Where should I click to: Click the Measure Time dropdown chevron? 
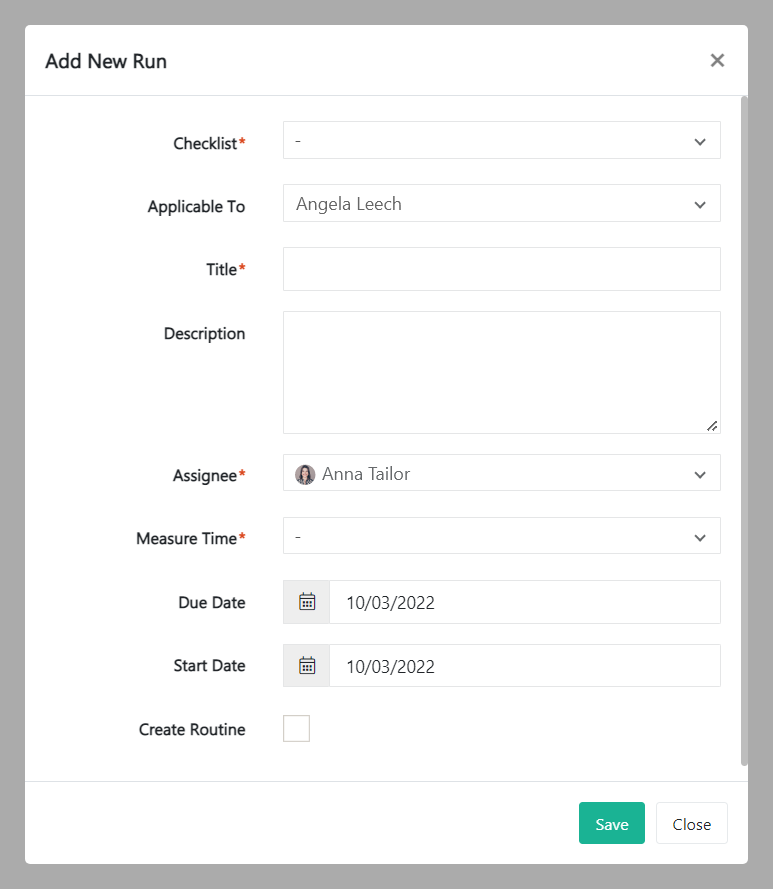click(700, 536)
